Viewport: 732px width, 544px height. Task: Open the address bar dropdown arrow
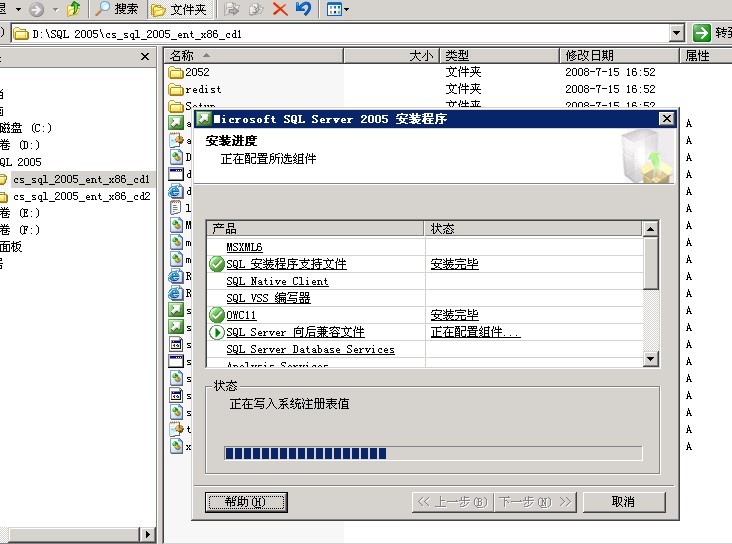(x=676, y=34)
